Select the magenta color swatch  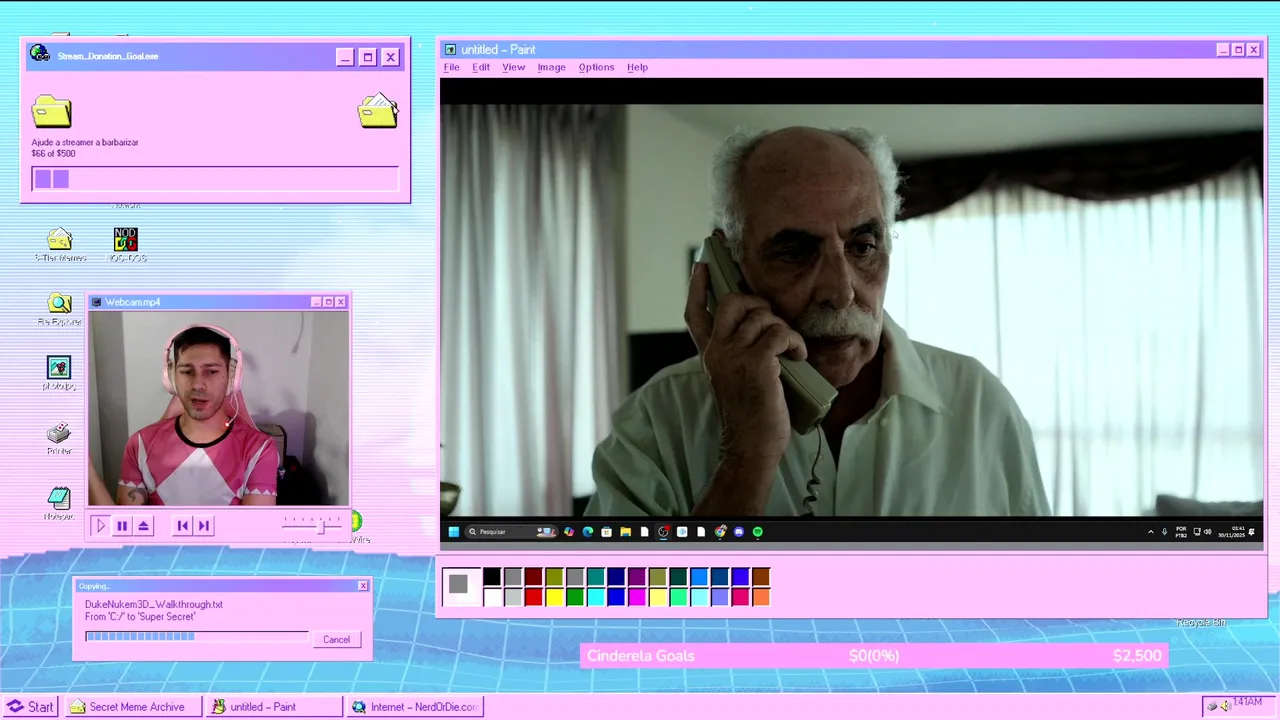point(637,597)
